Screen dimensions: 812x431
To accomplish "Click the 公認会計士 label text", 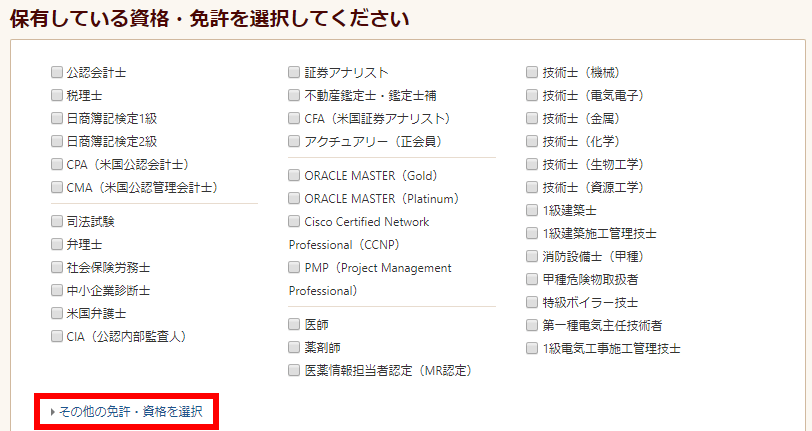I will (96, 73).
